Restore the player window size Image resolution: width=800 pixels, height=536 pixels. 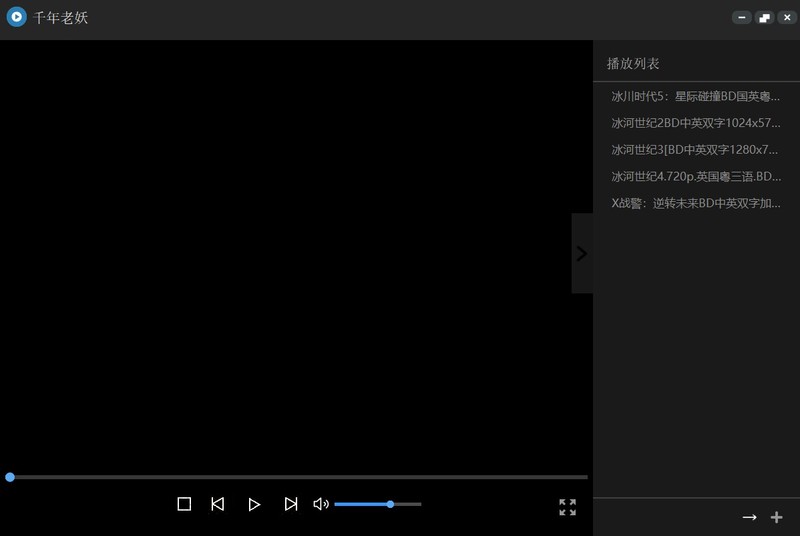764,17
